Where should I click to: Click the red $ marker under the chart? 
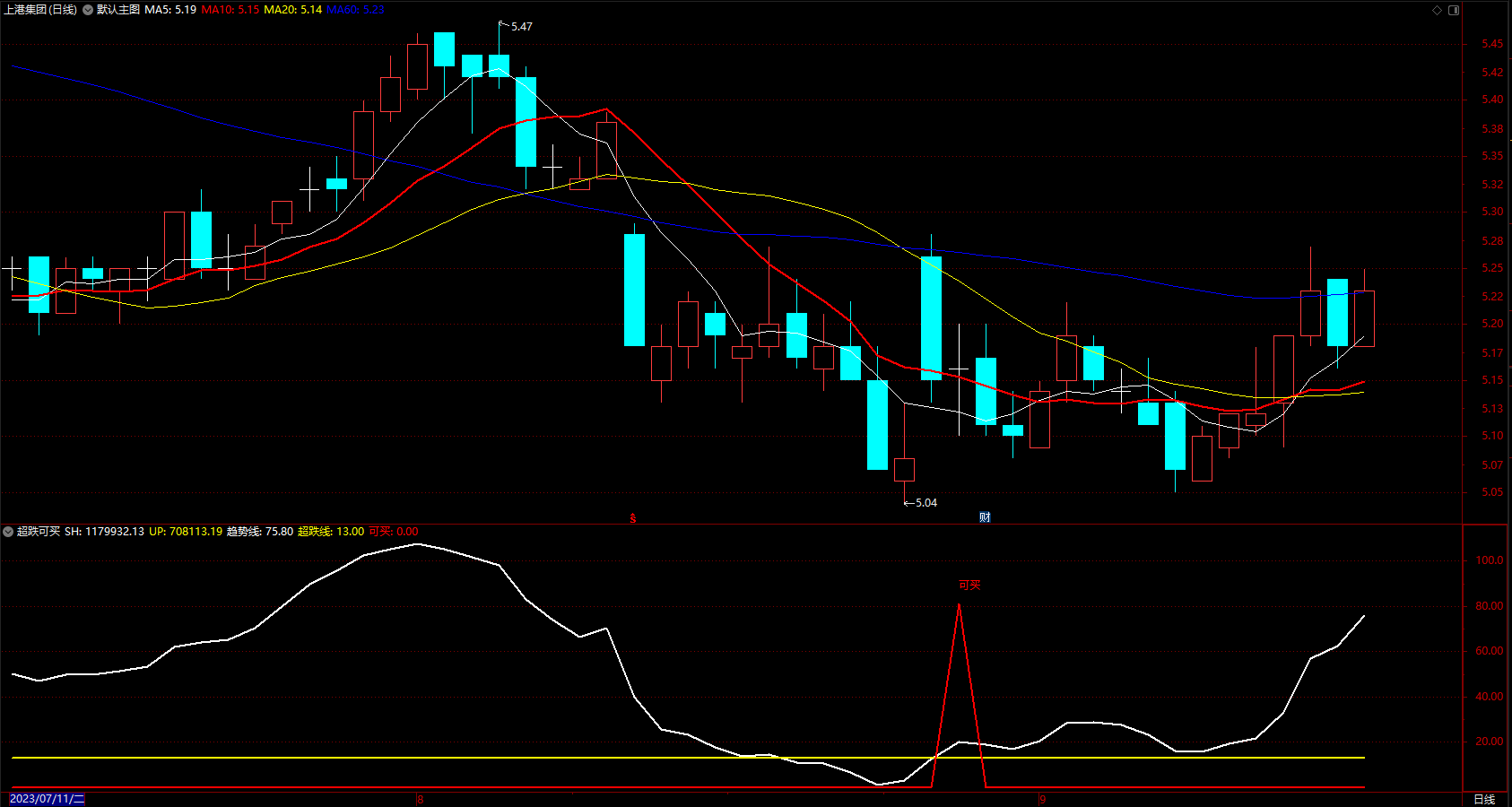pyautogui.click(x=633, y=518)
